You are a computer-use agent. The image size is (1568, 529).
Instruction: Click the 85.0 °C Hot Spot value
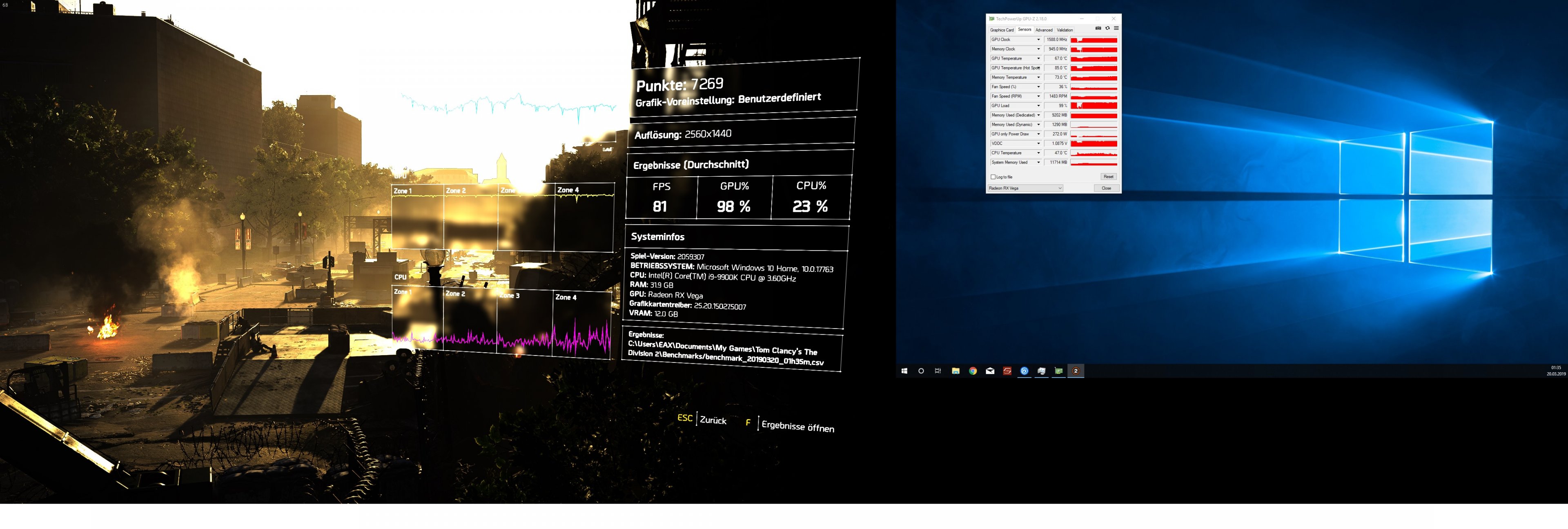pyautogui.click(x=1057, y=68)
